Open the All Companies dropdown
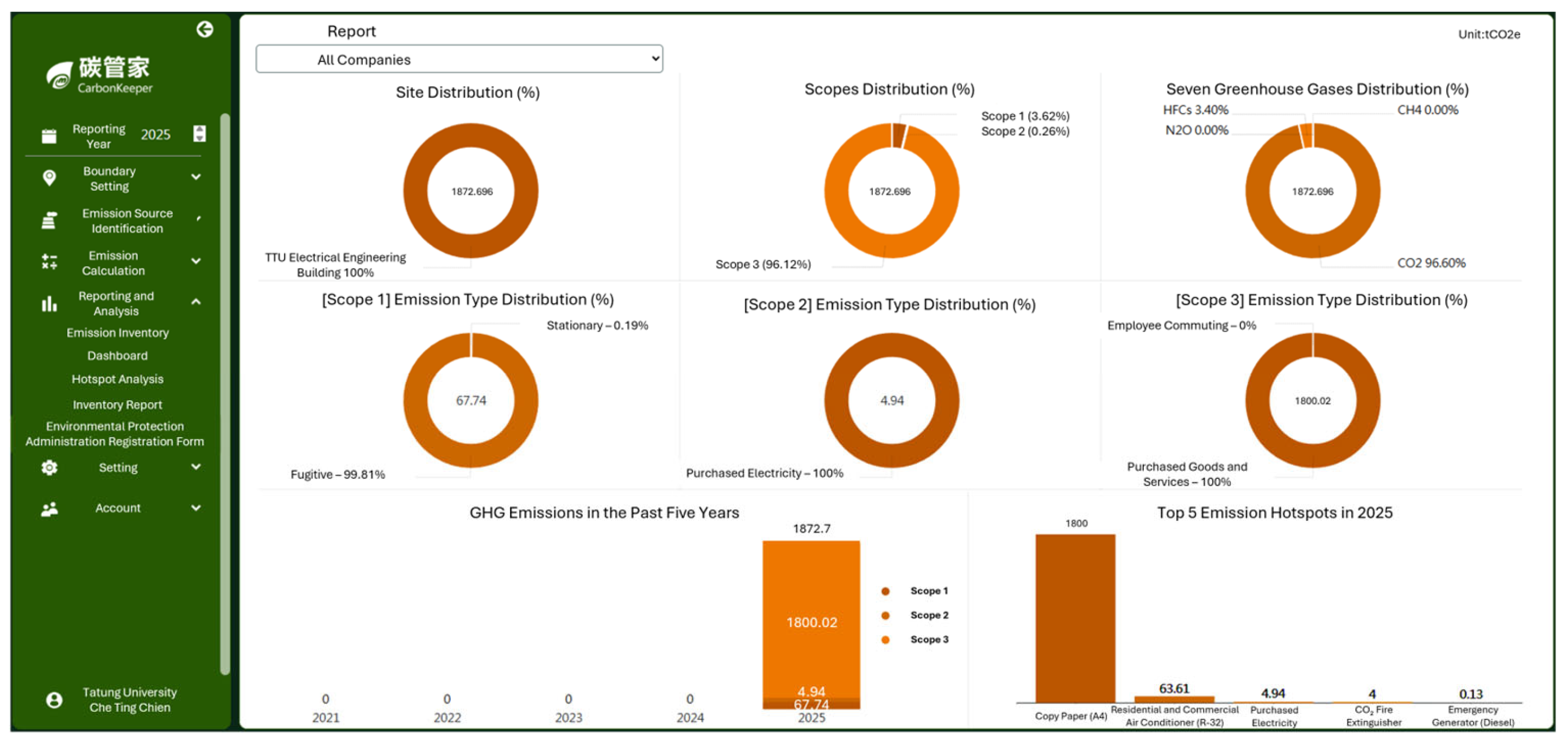Viewport: 1568px width, 740px height. tap(459, 59)
